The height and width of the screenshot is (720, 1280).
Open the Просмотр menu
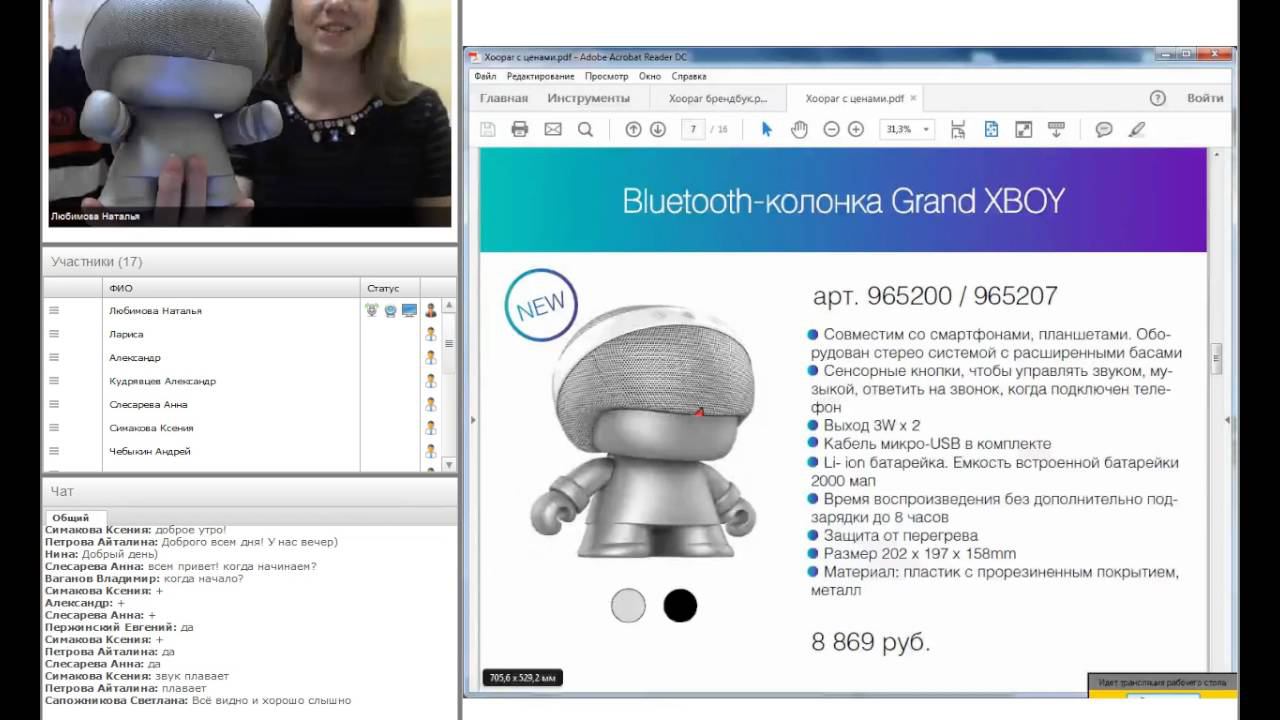(606, 76)
